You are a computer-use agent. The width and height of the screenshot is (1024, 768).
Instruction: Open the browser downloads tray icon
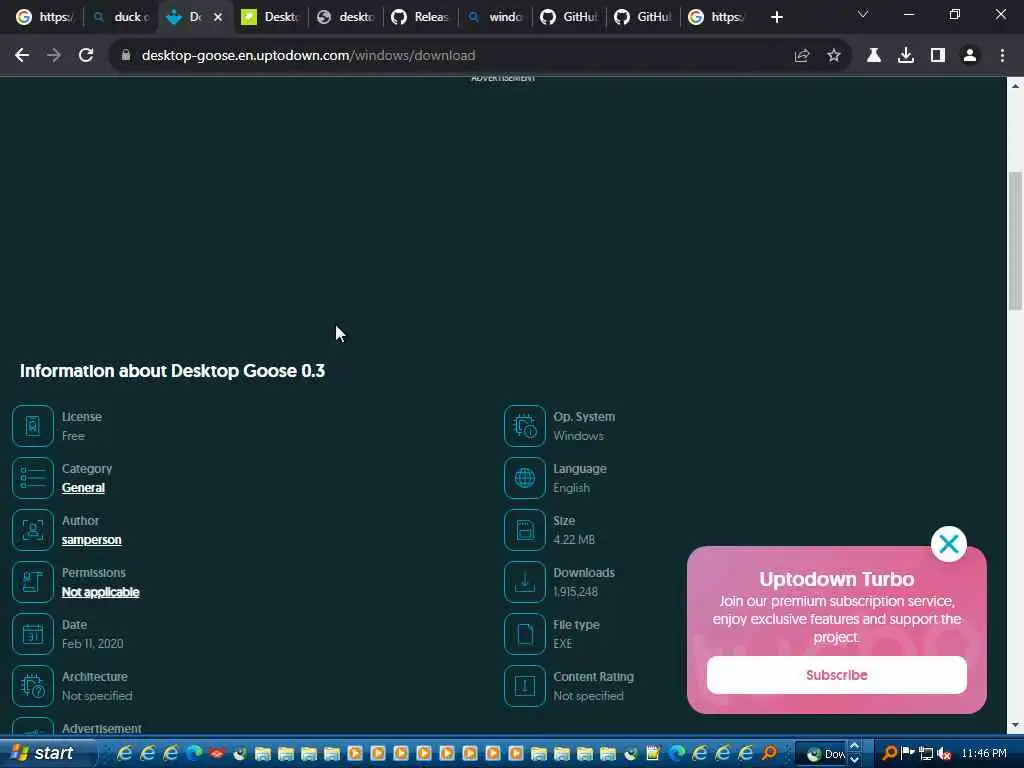point(906,56)
